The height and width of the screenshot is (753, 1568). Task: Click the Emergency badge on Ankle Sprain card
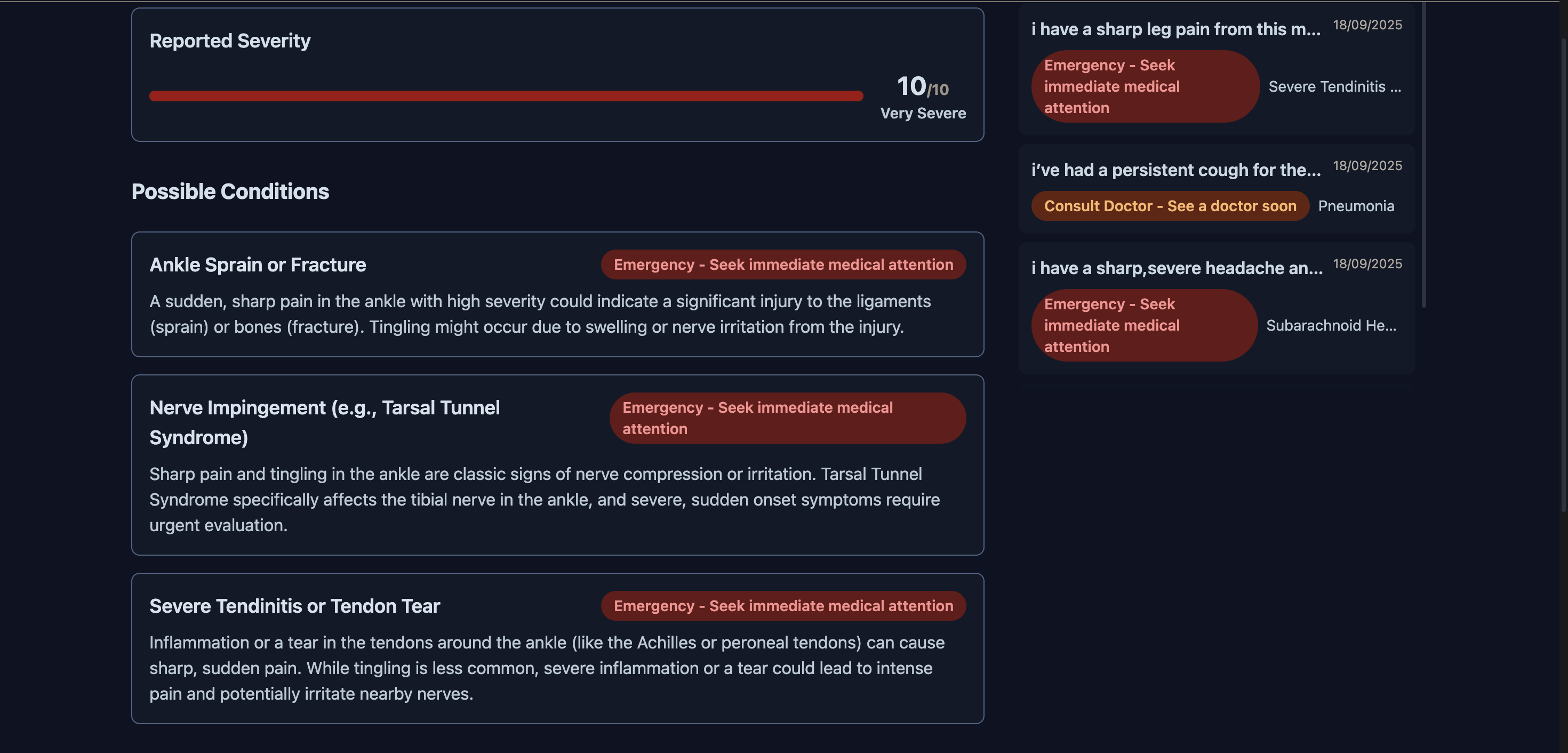[x=783, y=265]
